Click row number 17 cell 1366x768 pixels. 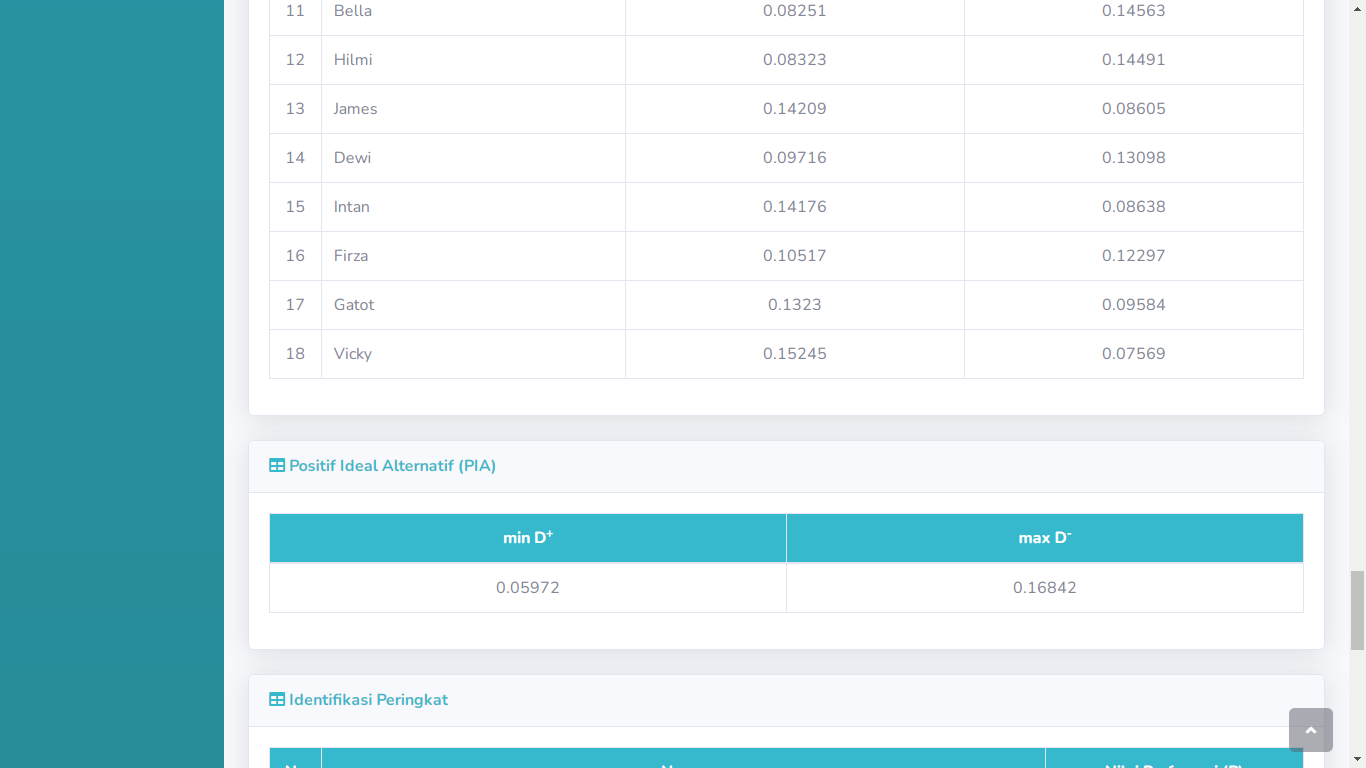(295, 305)
